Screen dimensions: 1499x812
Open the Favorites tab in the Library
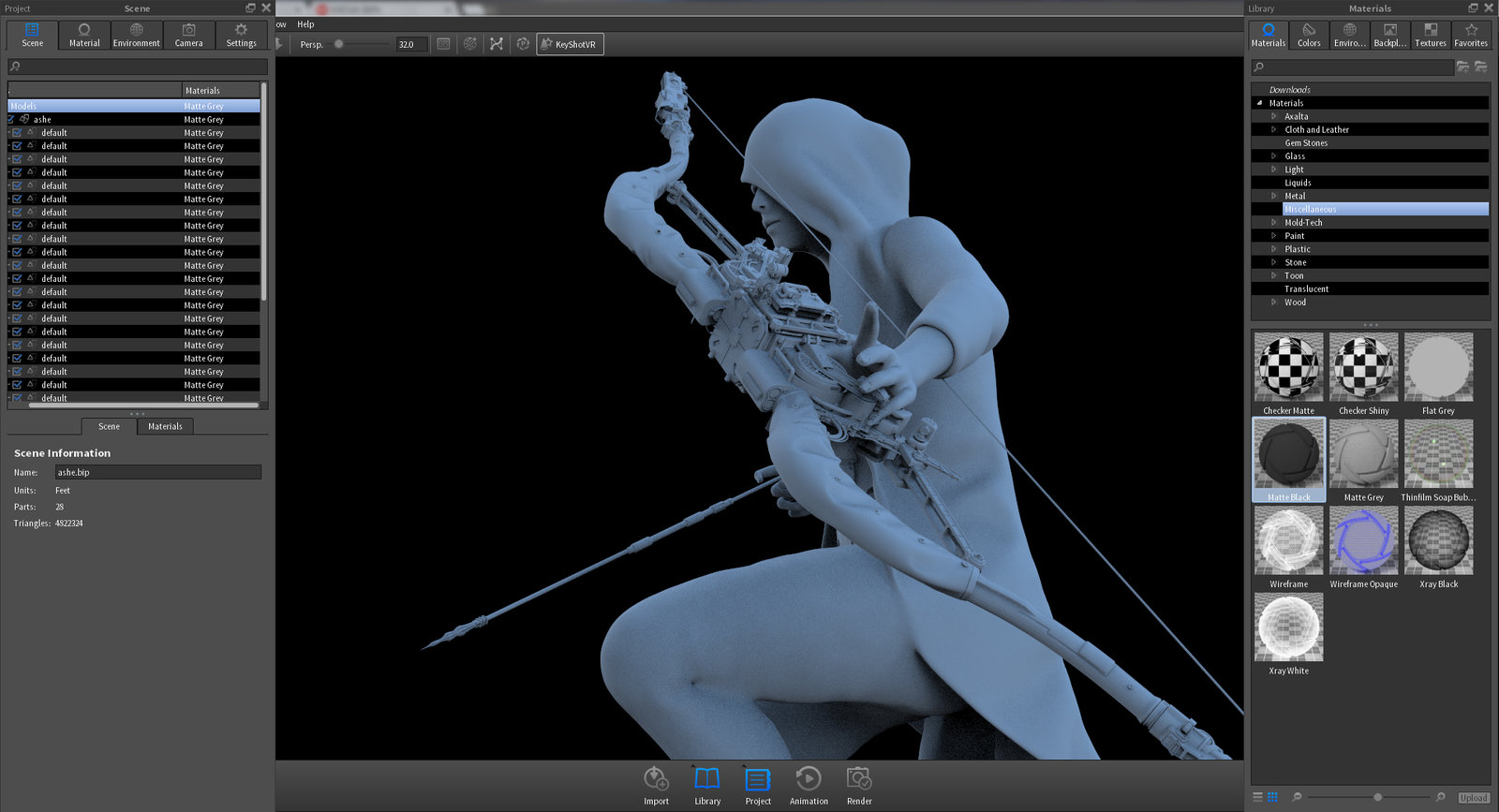click(1471, 36)
